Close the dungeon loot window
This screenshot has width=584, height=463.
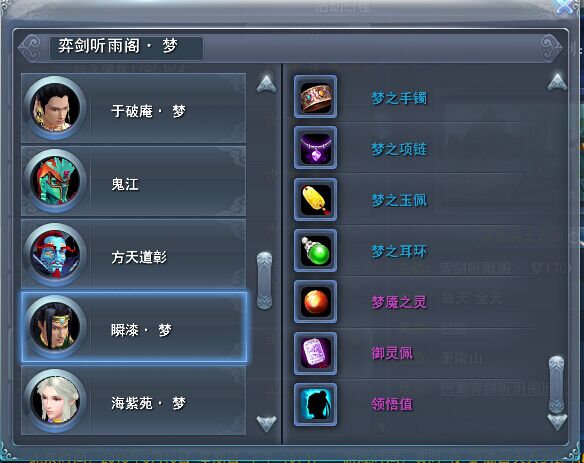[566, 7]
